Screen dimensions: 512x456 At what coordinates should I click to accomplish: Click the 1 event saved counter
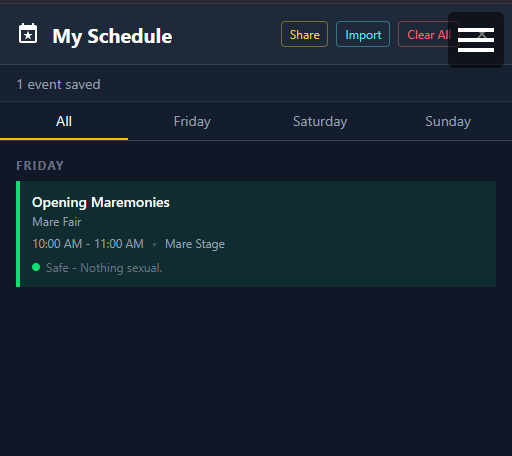[x=58, y=84]
